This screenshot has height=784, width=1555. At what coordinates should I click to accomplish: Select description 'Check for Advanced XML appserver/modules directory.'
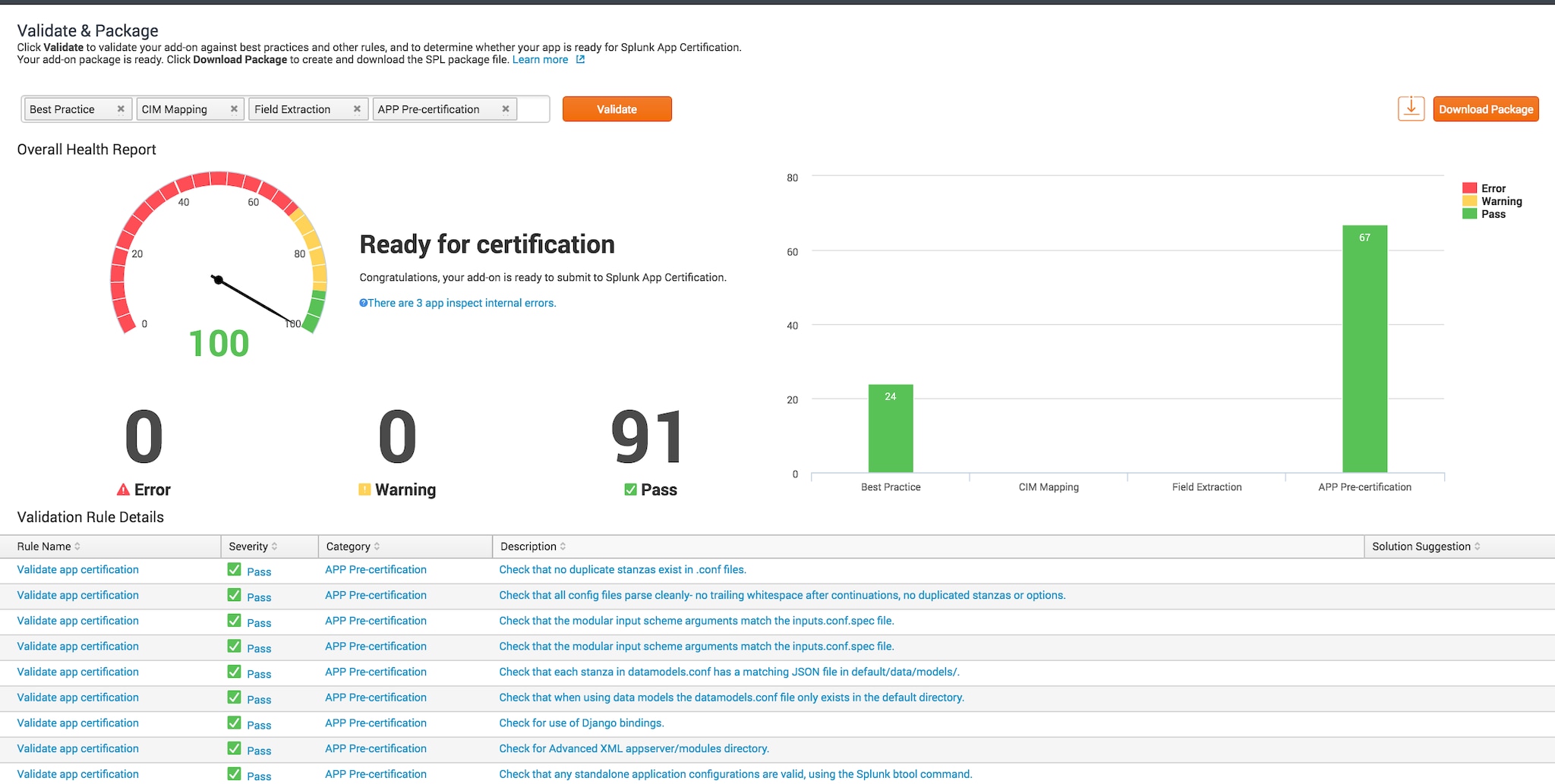[x=634, y=748]
